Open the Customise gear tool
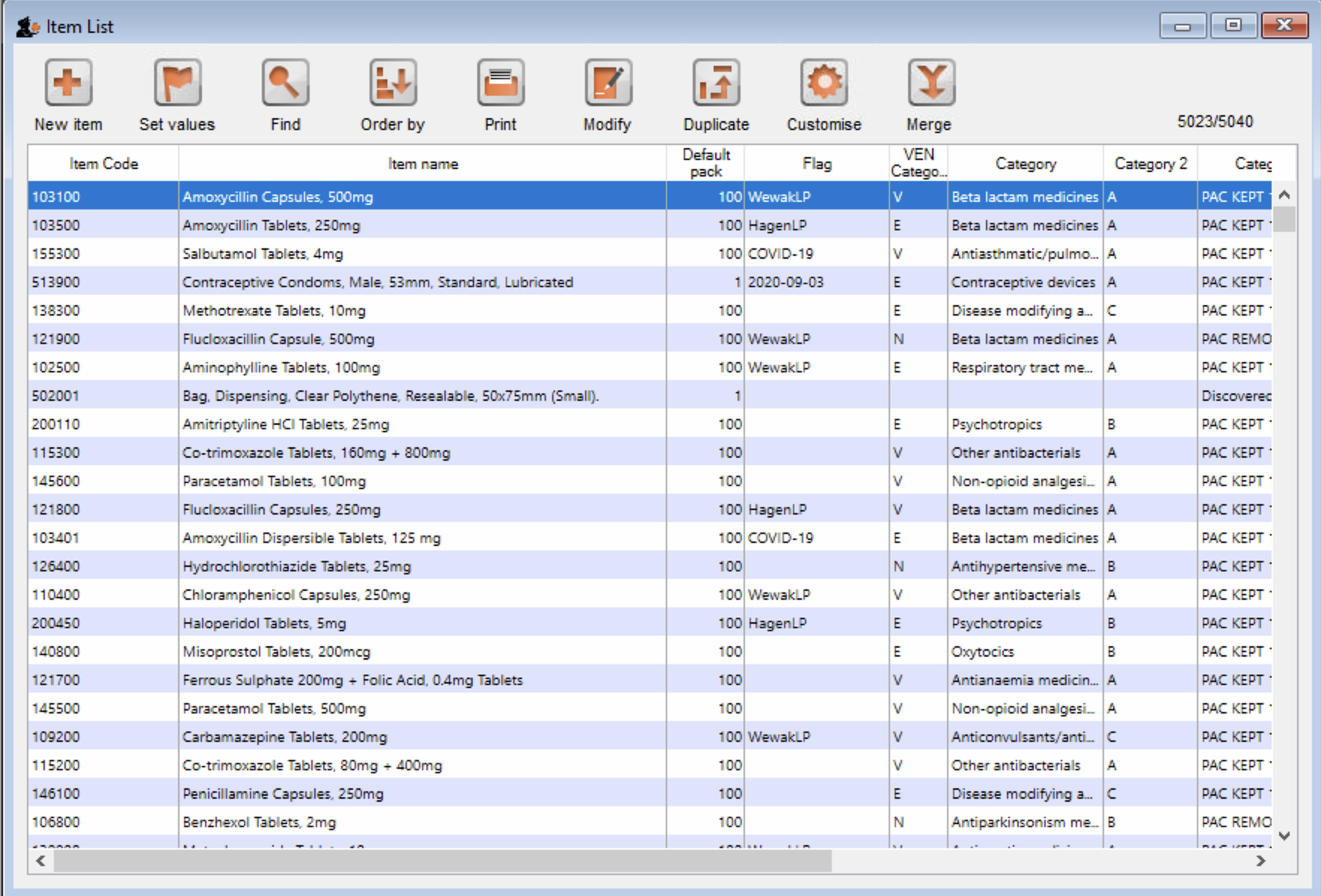 824,83
